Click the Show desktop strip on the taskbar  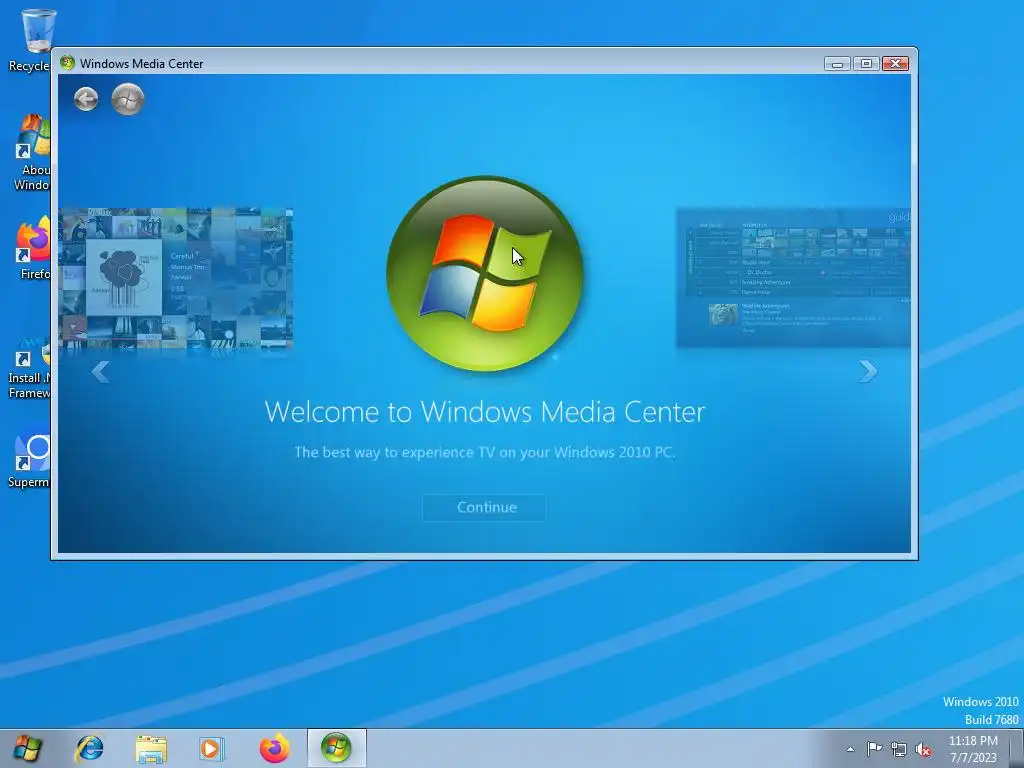point(1017,749)
